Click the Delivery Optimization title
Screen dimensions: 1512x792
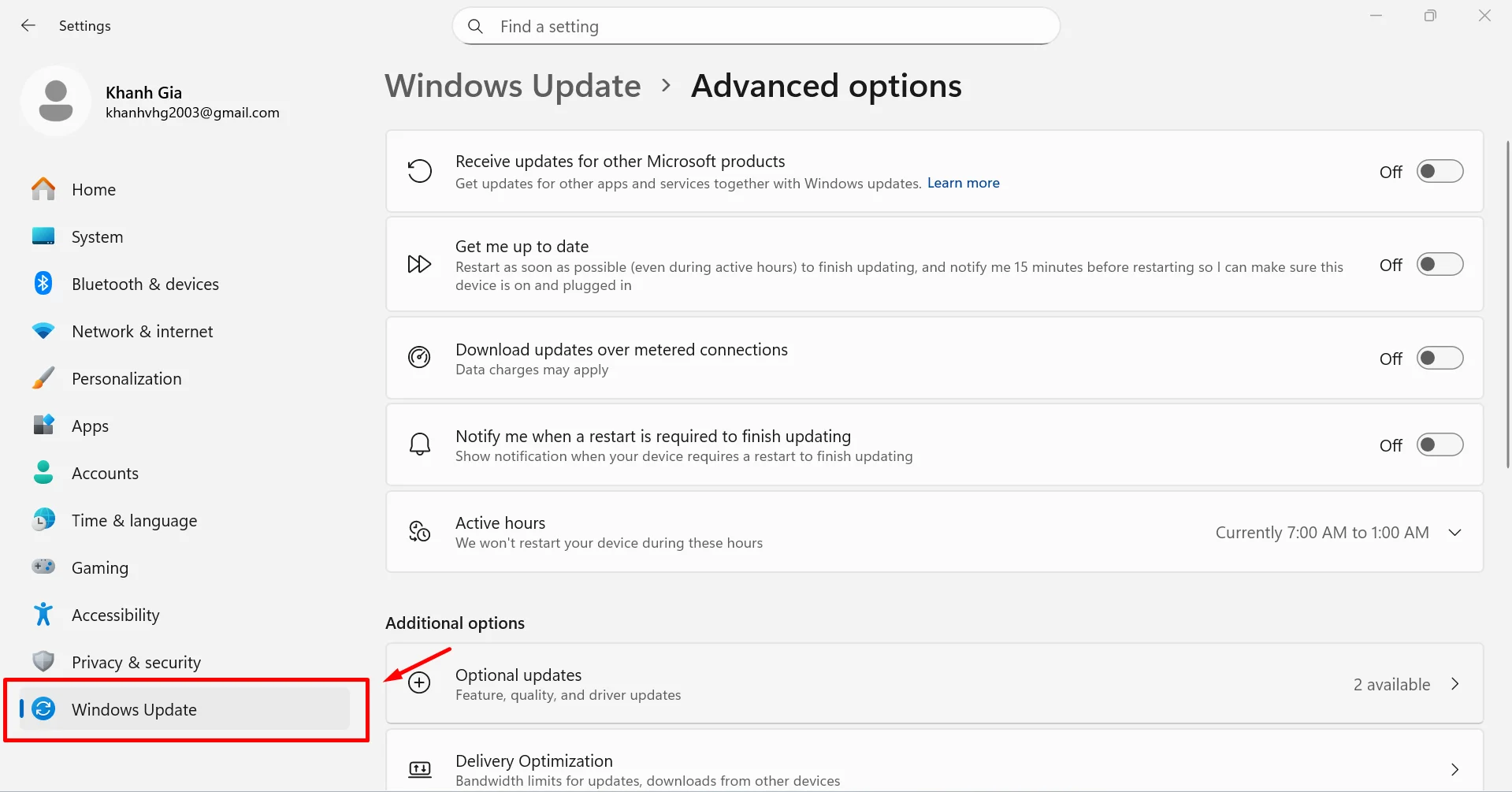(x=534, y=760)
